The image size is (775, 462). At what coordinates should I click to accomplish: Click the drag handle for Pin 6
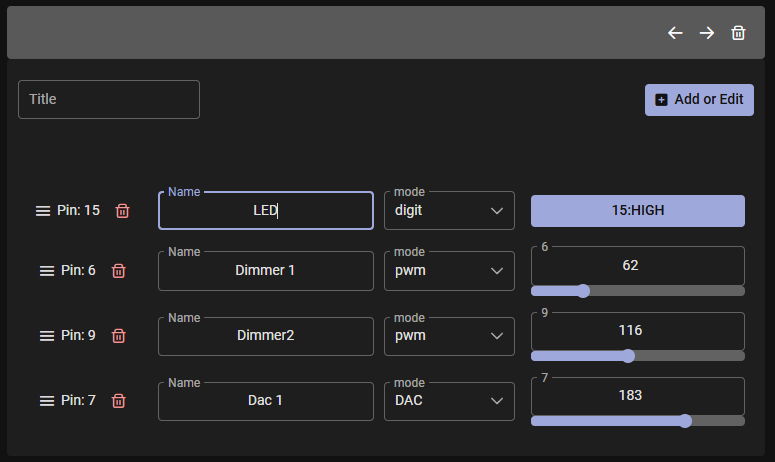tap(47, 271)
